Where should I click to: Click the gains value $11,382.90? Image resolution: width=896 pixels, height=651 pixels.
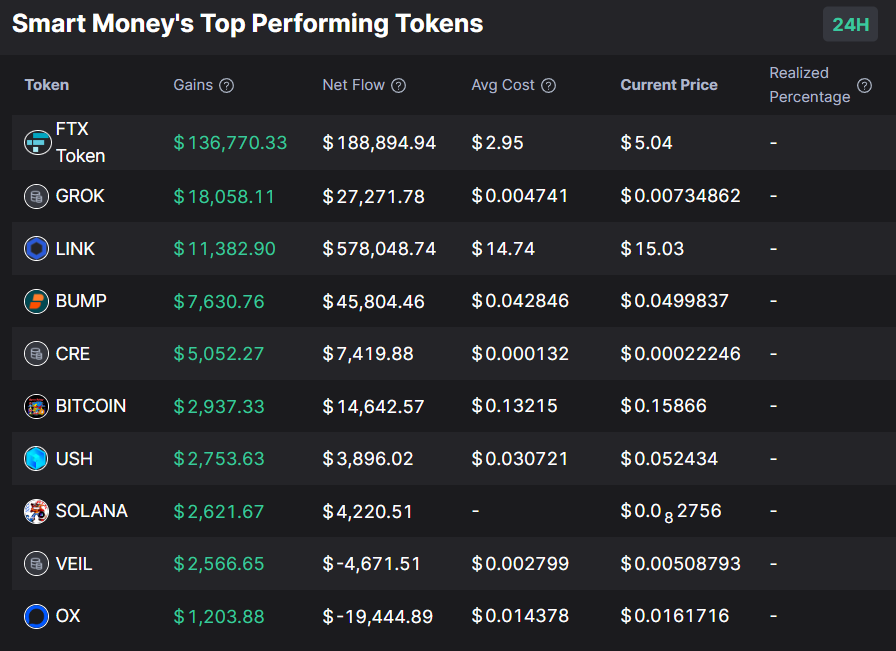(225, 249)
